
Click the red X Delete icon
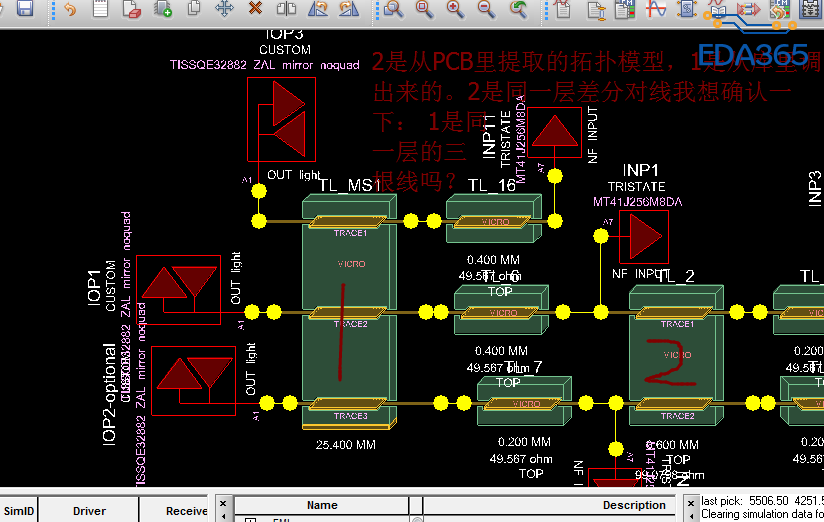[x=255, y=9]
